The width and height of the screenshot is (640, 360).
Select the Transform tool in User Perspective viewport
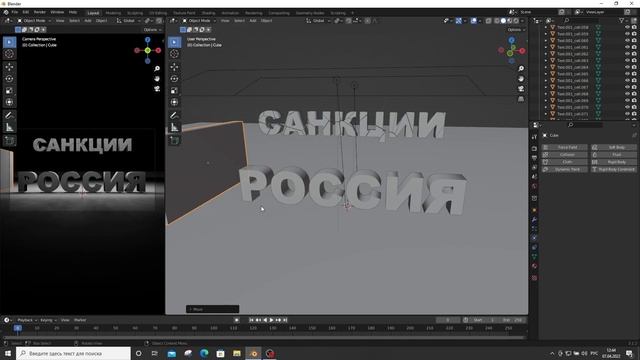pyautogui.click(x=174, y=102)
